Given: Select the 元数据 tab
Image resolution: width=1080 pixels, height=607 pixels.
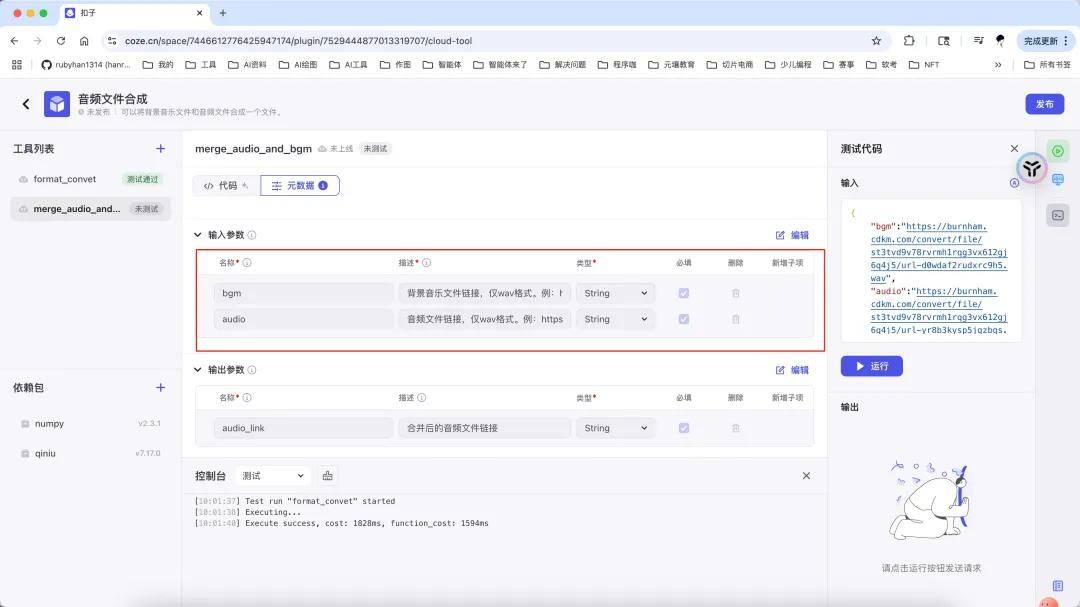Looking at the screenshot, I should tap(299, 185).
